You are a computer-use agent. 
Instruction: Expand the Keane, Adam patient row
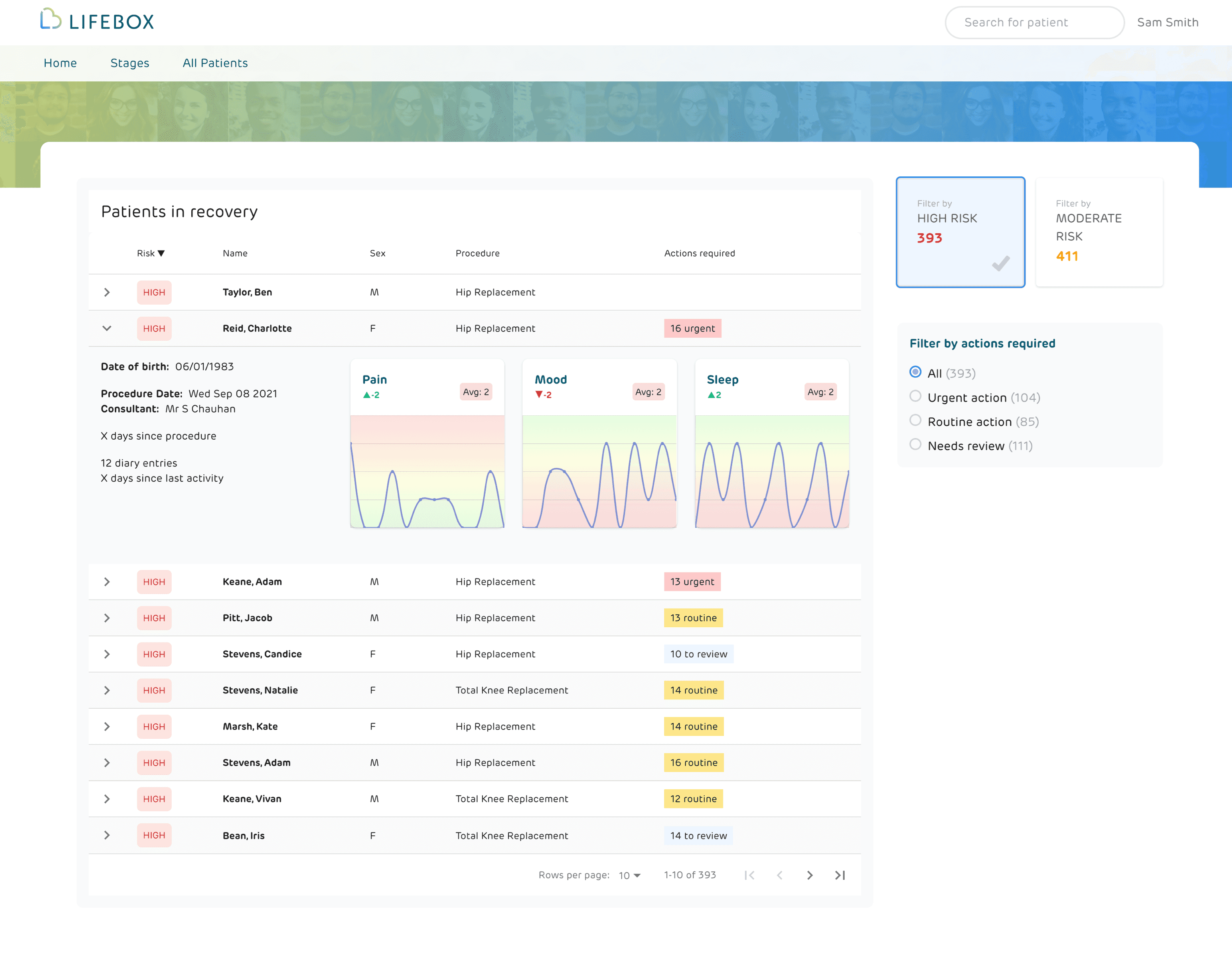pyautogui.click(x=107, y=581)
